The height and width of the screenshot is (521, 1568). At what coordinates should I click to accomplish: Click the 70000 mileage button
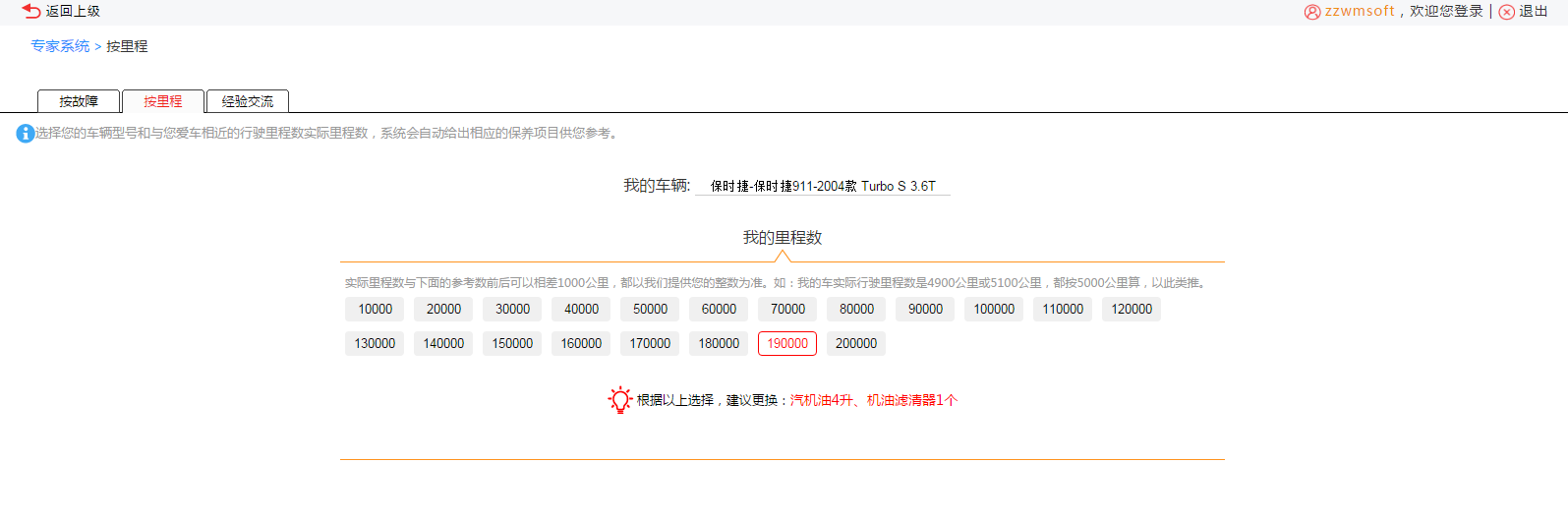(787, 309)
